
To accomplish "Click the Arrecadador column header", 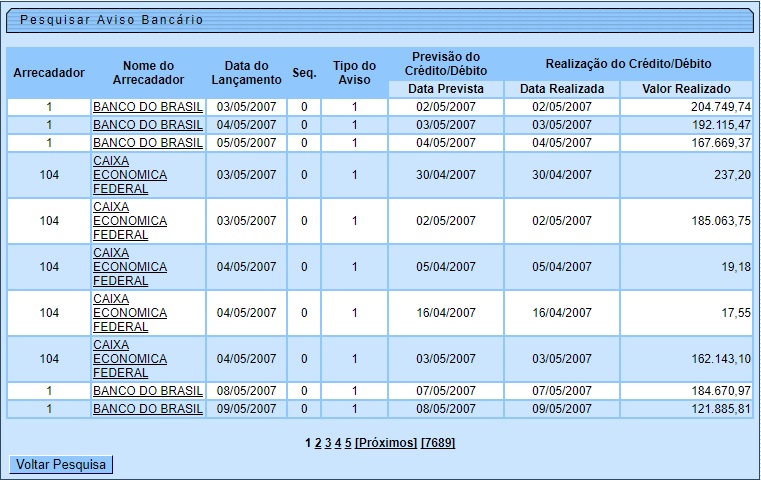I will coord(49,73).
